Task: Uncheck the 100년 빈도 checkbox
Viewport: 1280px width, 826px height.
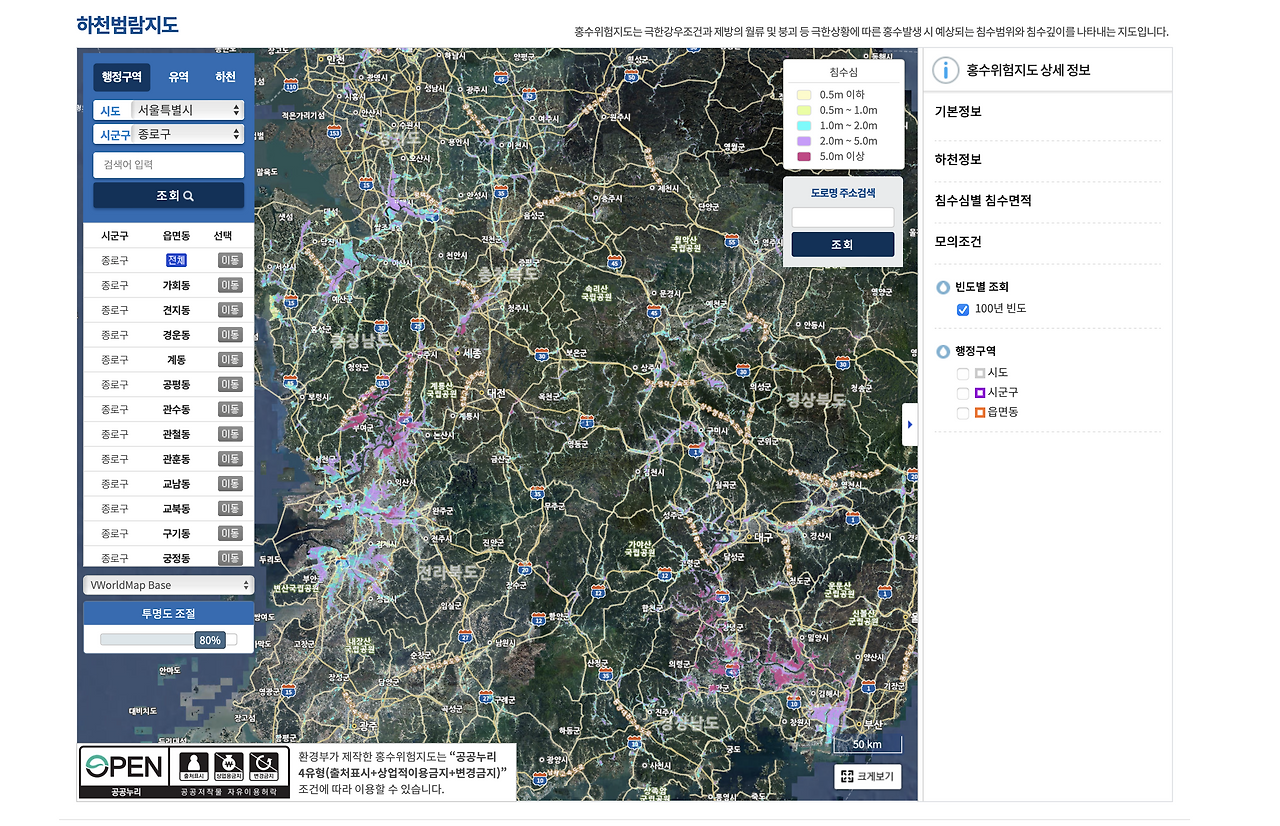Action: click(x=962, y=309)
